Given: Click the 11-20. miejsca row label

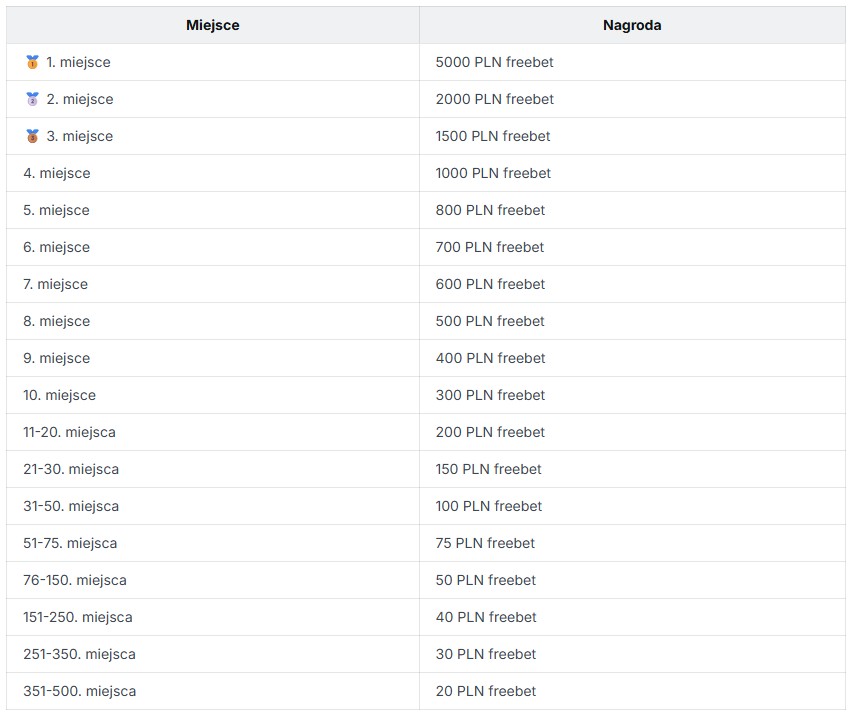Looking at the screenshot, I should [69, 432].
